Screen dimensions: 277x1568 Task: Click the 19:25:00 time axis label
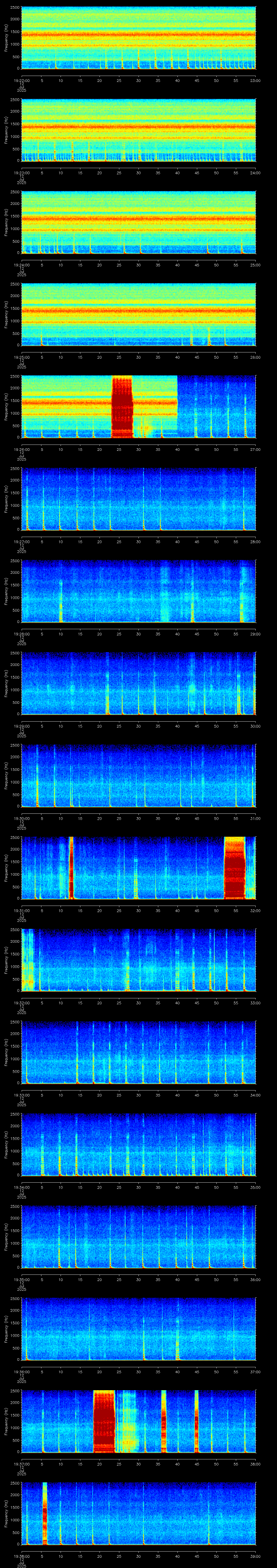pyautogui.click(x=21, y=357)
